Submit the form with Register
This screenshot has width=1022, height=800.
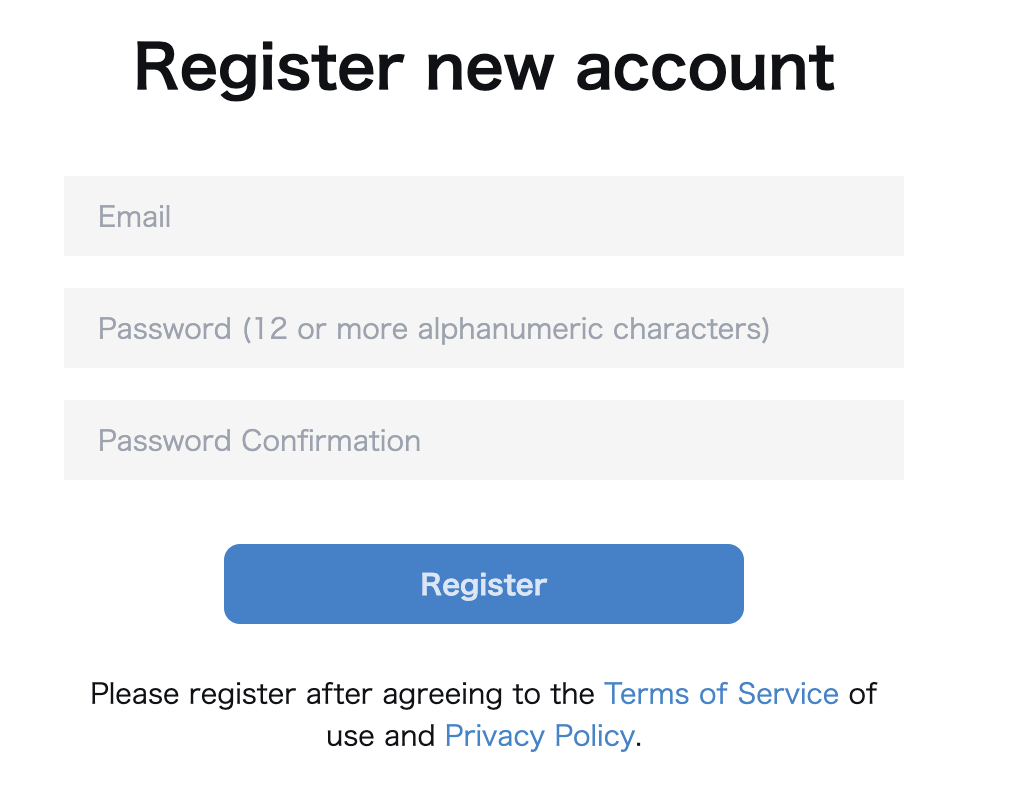(484, 584)
